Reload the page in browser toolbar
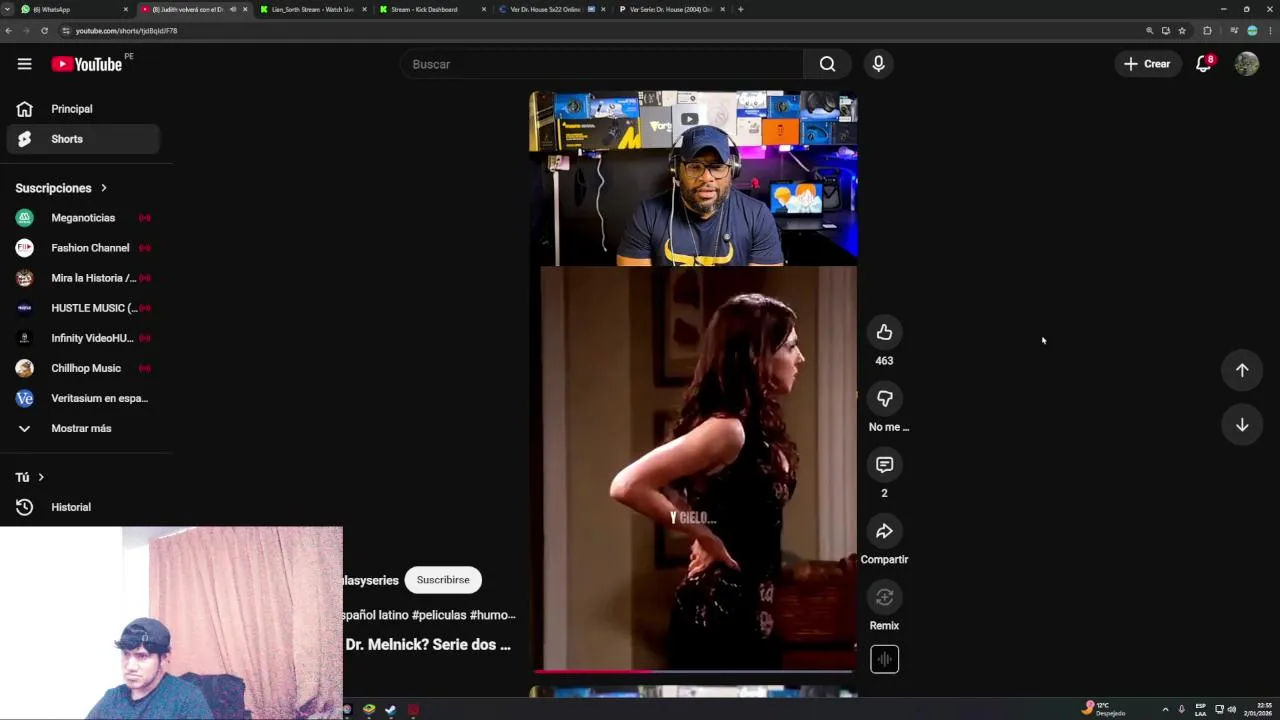The height and width of the screenshot is (720, 1280). [44, 31]
